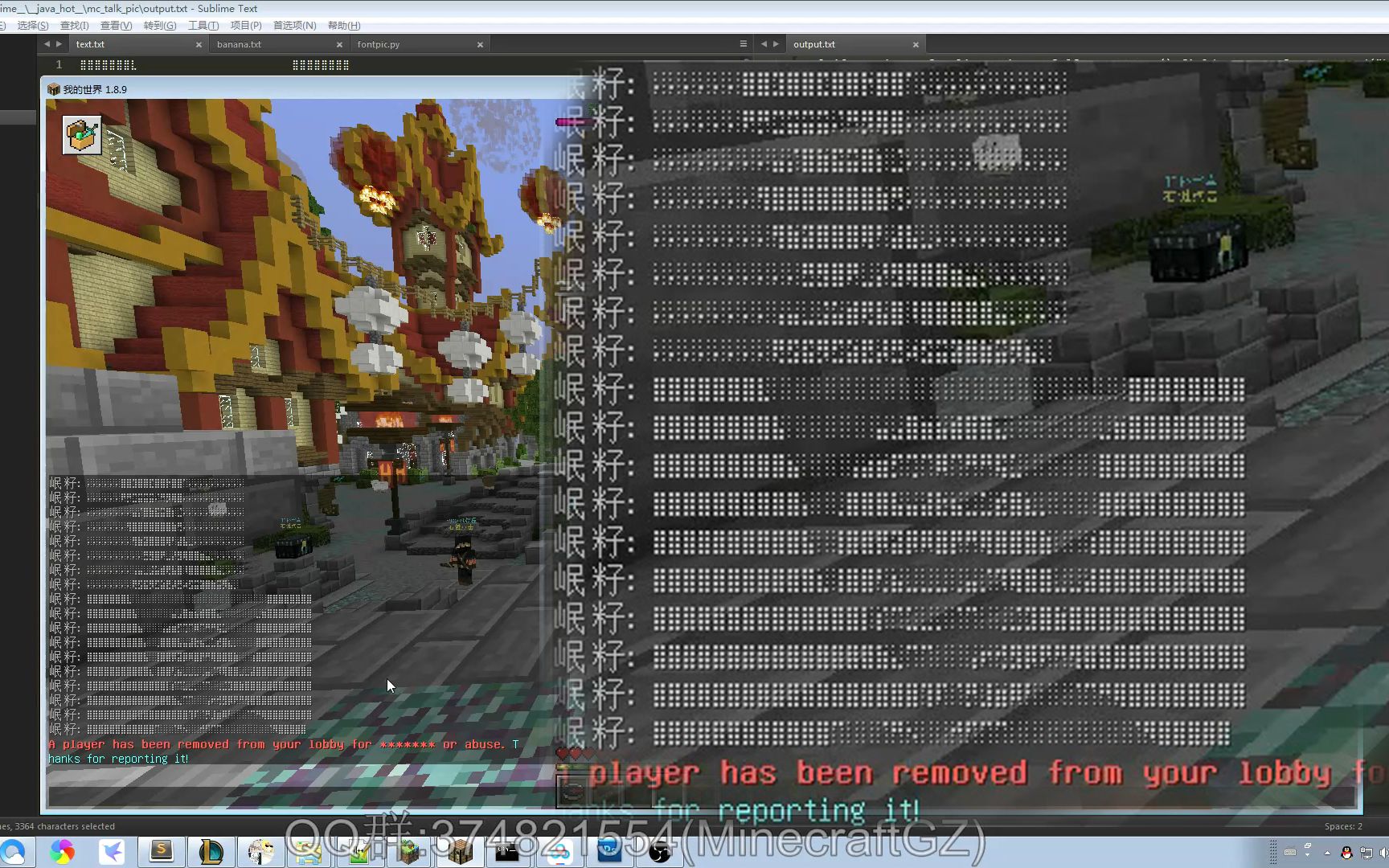
Task: Switch to the output.txt tab
Action: [x=854, y=44]
